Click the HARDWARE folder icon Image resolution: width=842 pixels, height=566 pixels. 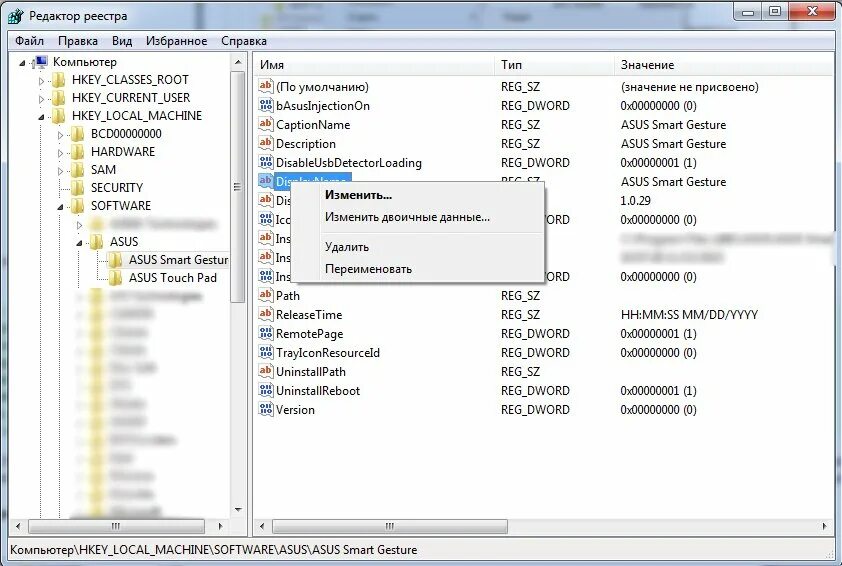click(78, 152)
